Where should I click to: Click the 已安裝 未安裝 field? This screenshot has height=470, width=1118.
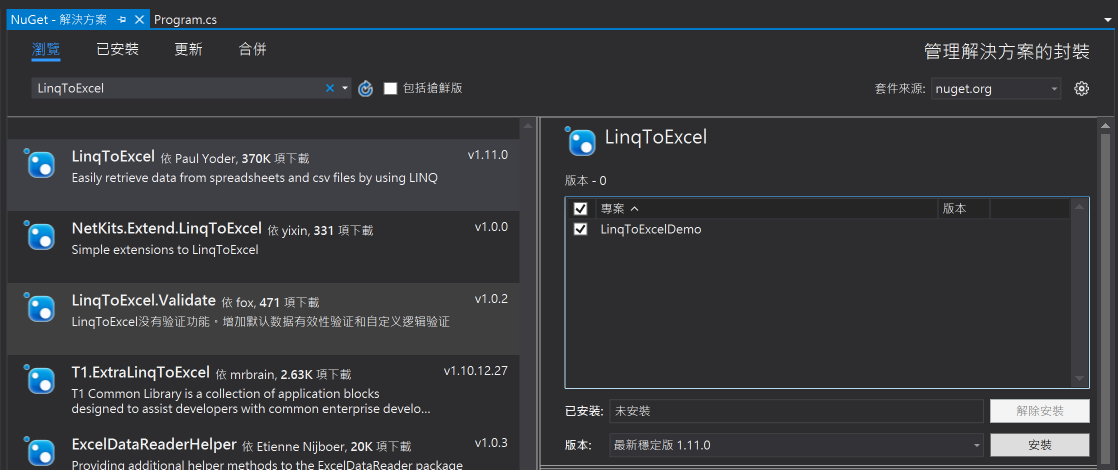[x=796, y=411]
